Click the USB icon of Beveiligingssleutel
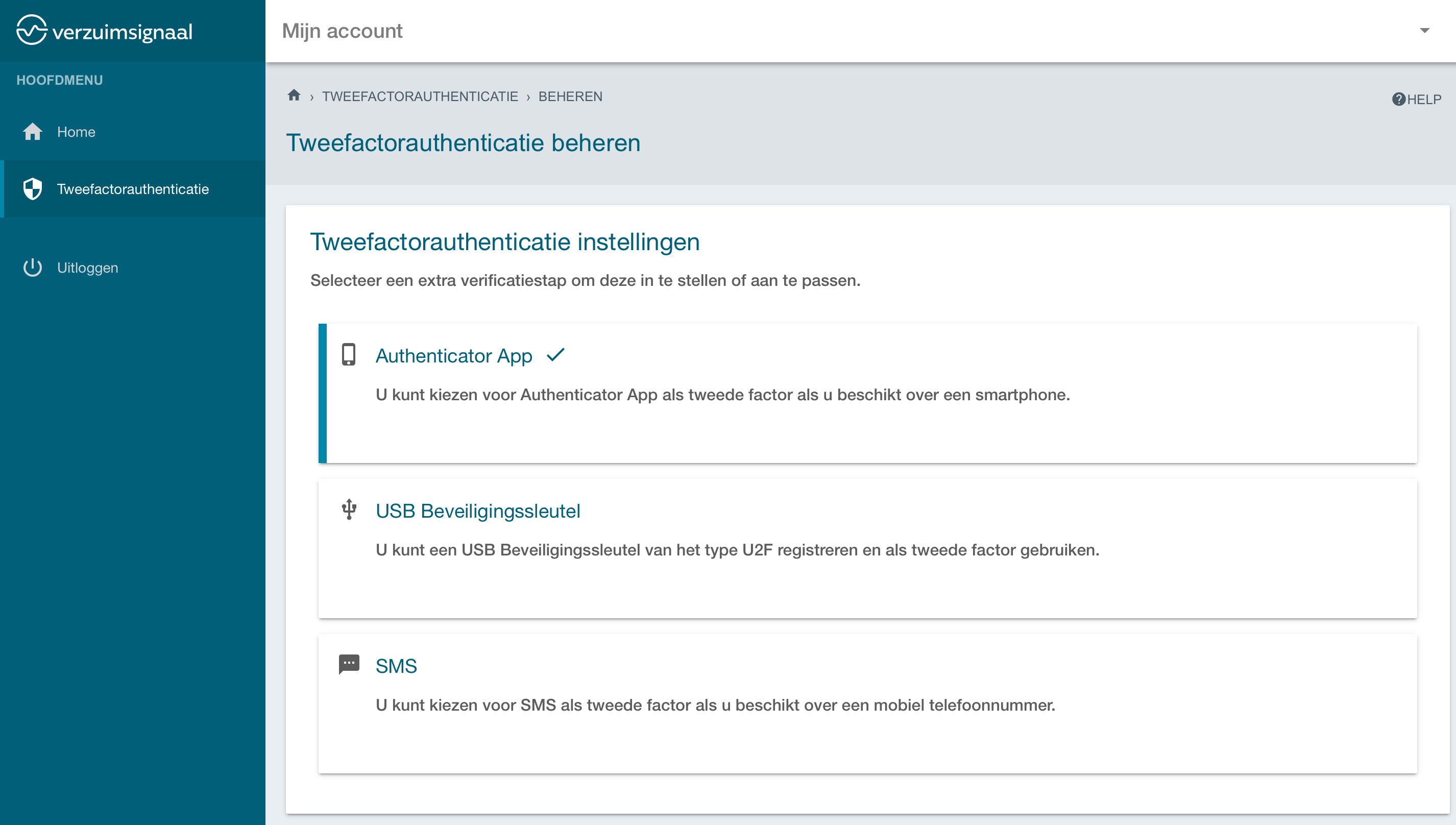 pyautogui.click(x=349, y=509)
